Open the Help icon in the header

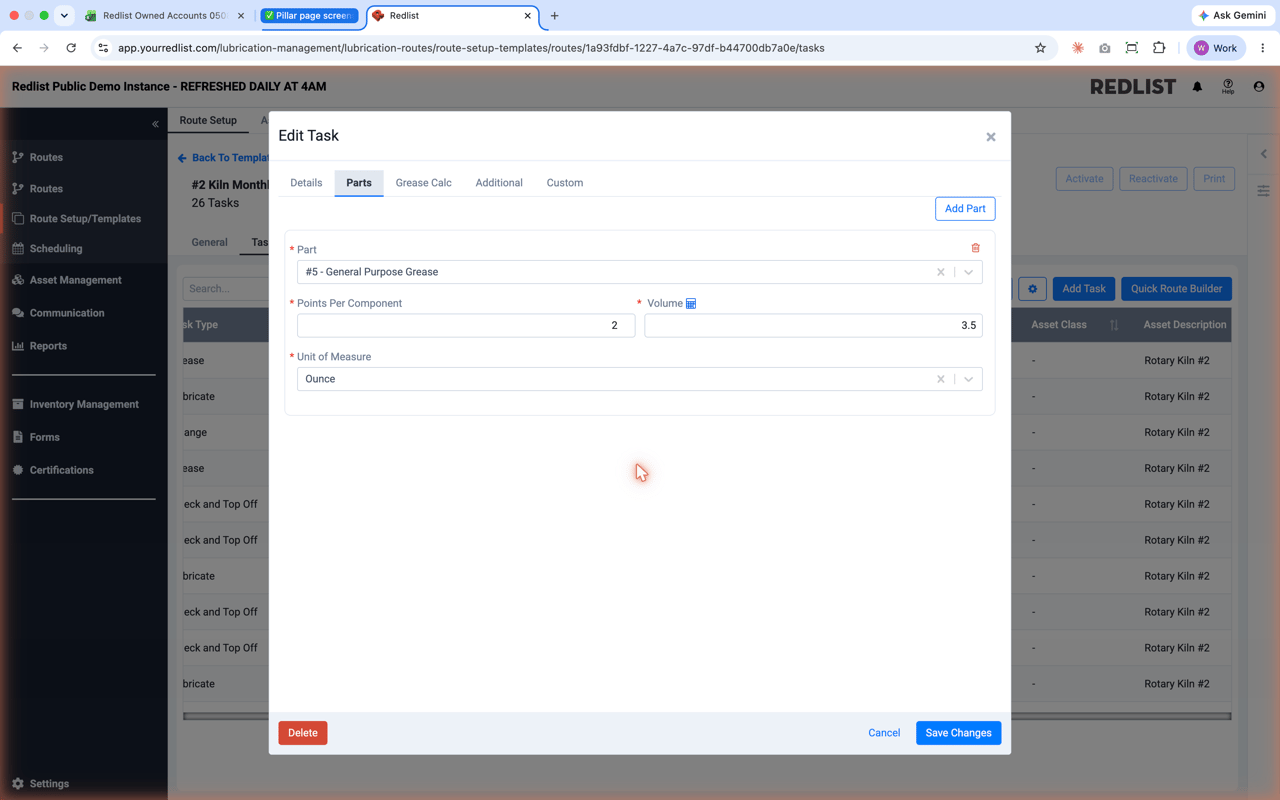pyautogui.click(x=1228, y=87)
